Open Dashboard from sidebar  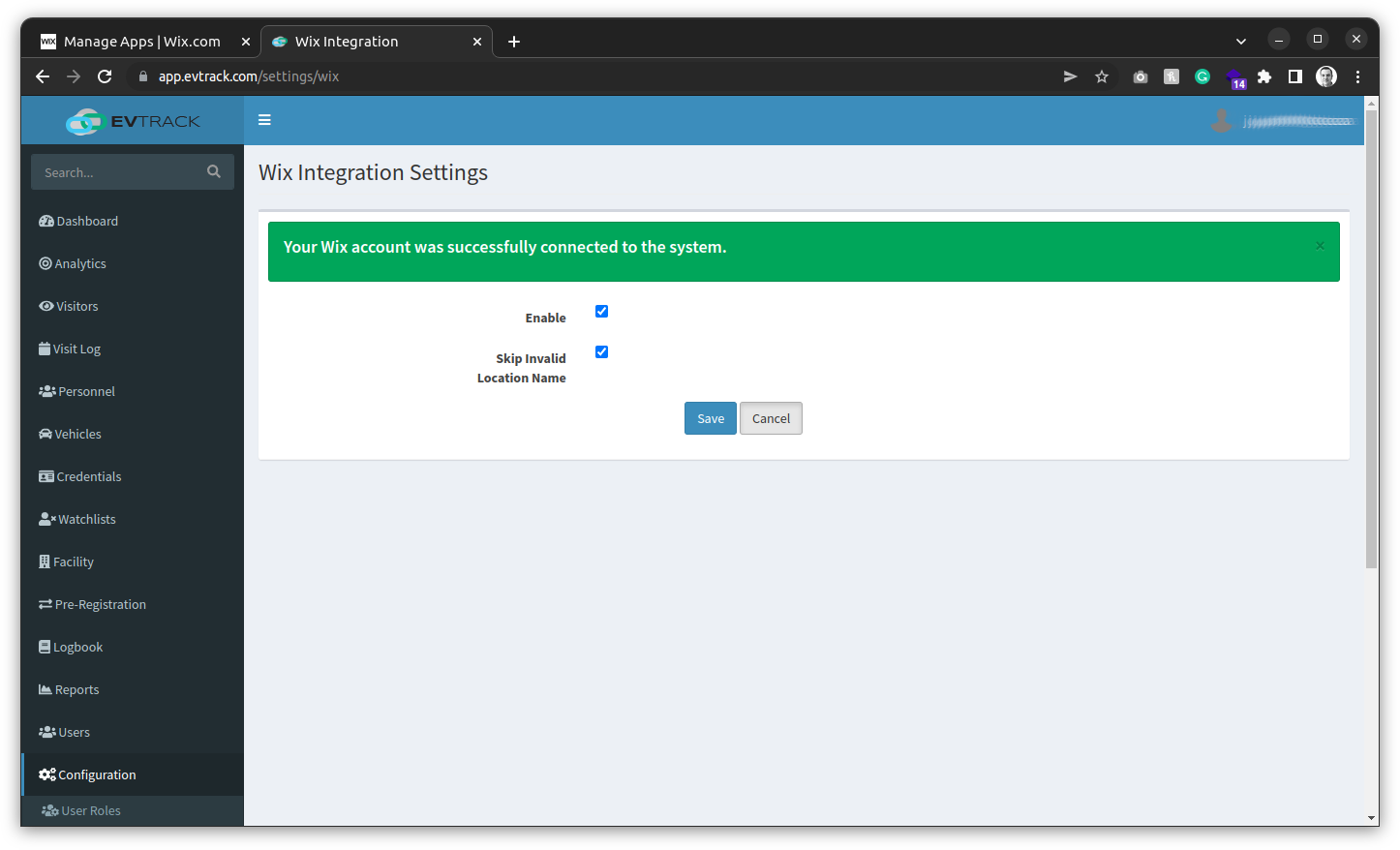pyautogui.click(x=133, y=221)
